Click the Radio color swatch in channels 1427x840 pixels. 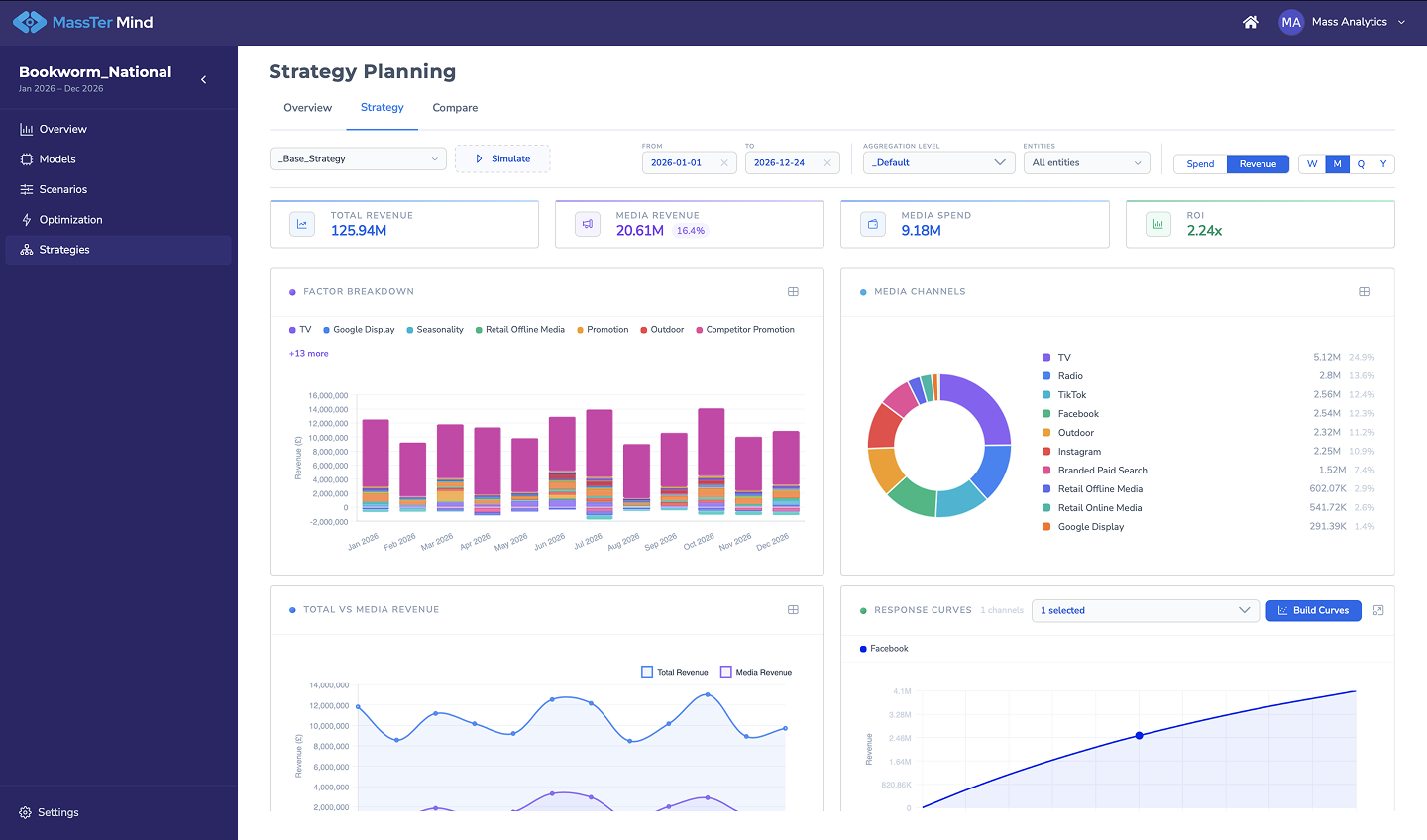tap(1046, 376)
